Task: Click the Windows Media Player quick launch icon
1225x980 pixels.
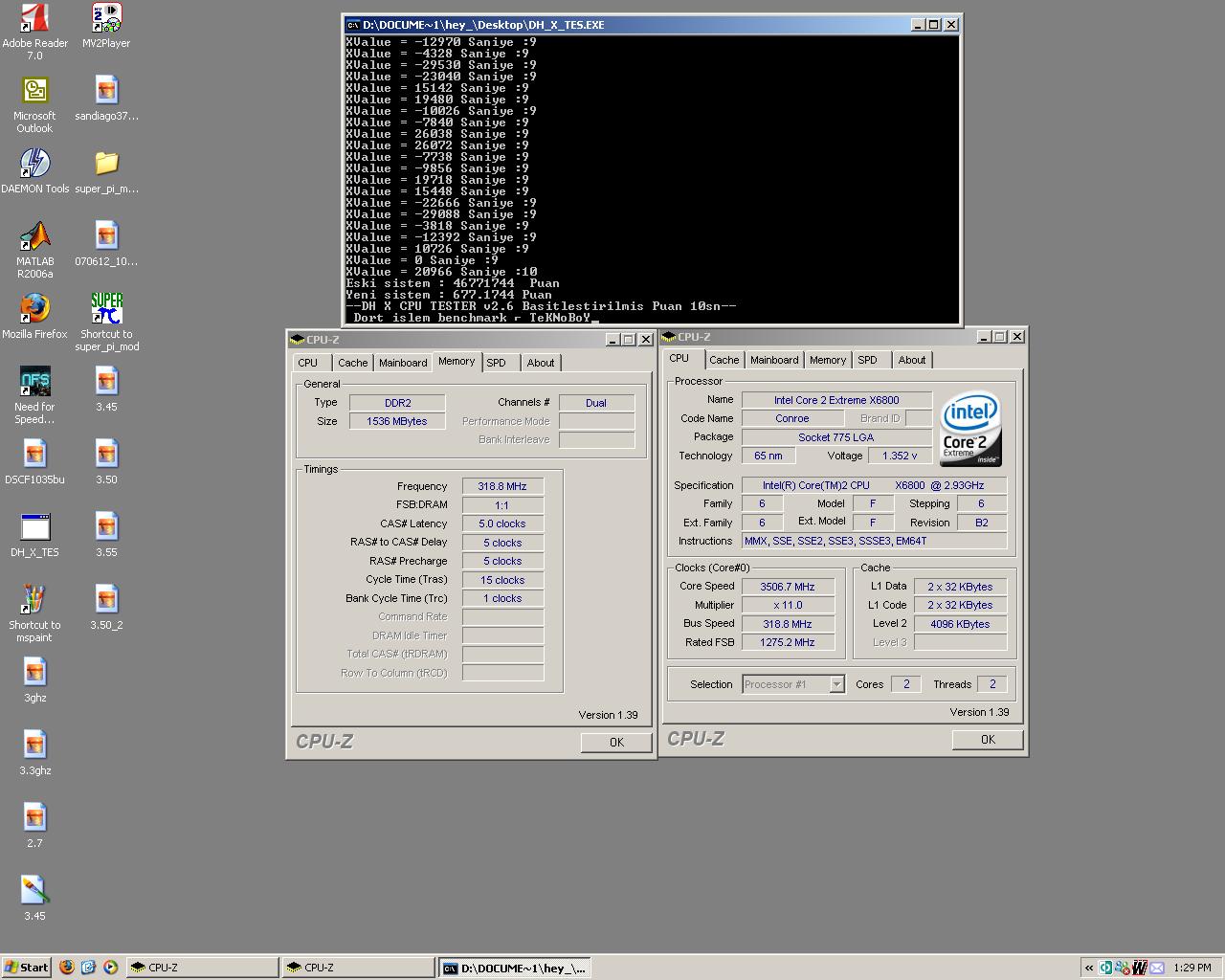Action: [x=110, y=968]
